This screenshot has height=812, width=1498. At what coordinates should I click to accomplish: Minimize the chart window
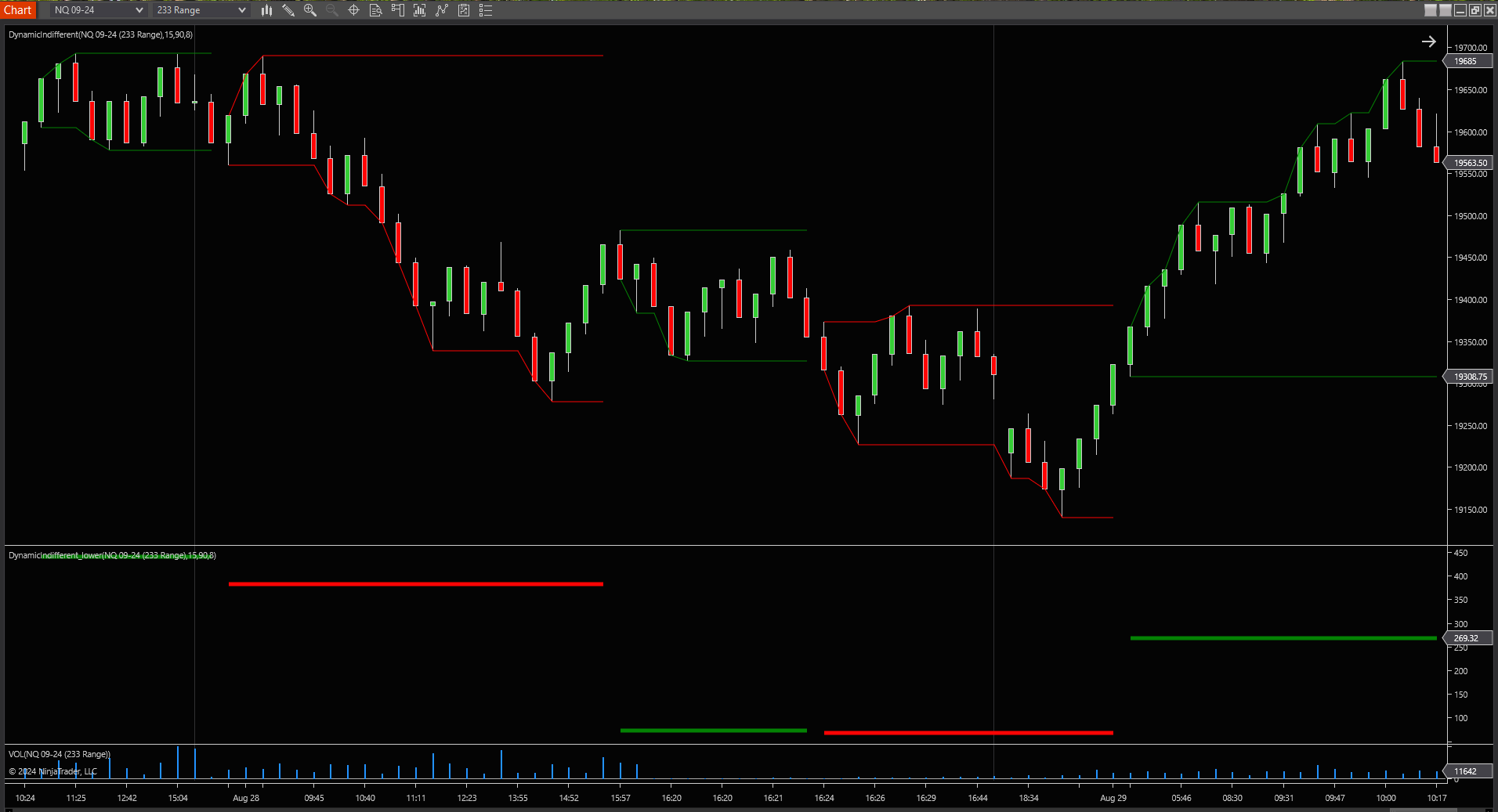(1460, 10)
